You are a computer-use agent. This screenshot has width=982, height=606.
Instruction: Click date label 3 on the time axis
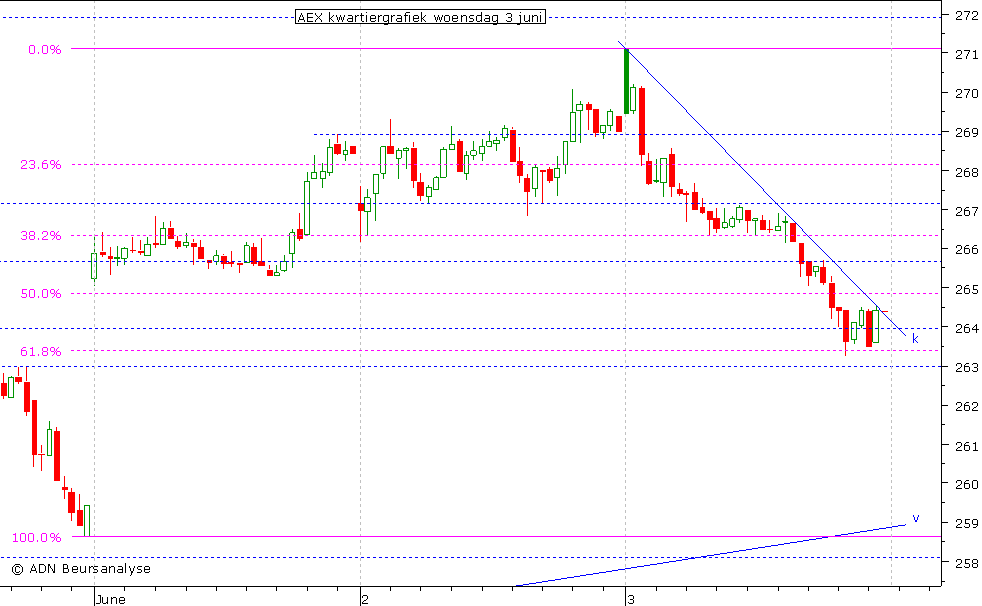[631, 600]
